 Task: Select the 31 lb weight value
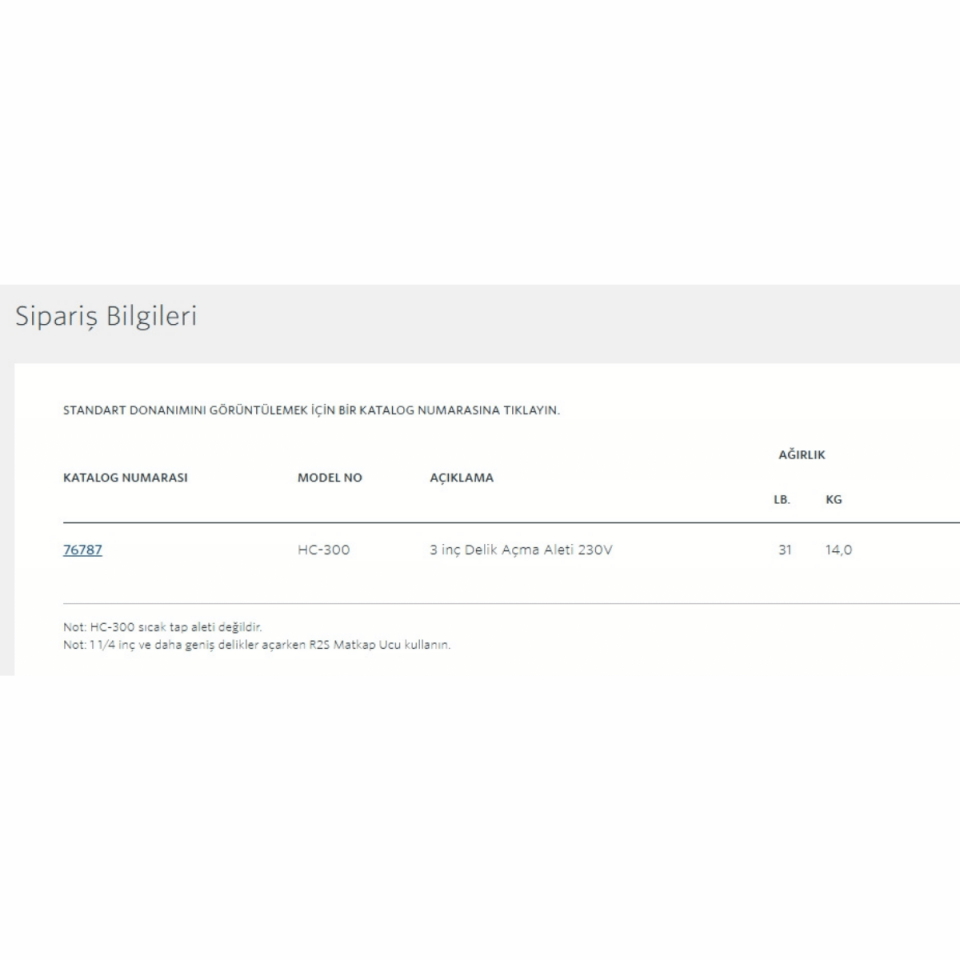(x=784, y=549)
